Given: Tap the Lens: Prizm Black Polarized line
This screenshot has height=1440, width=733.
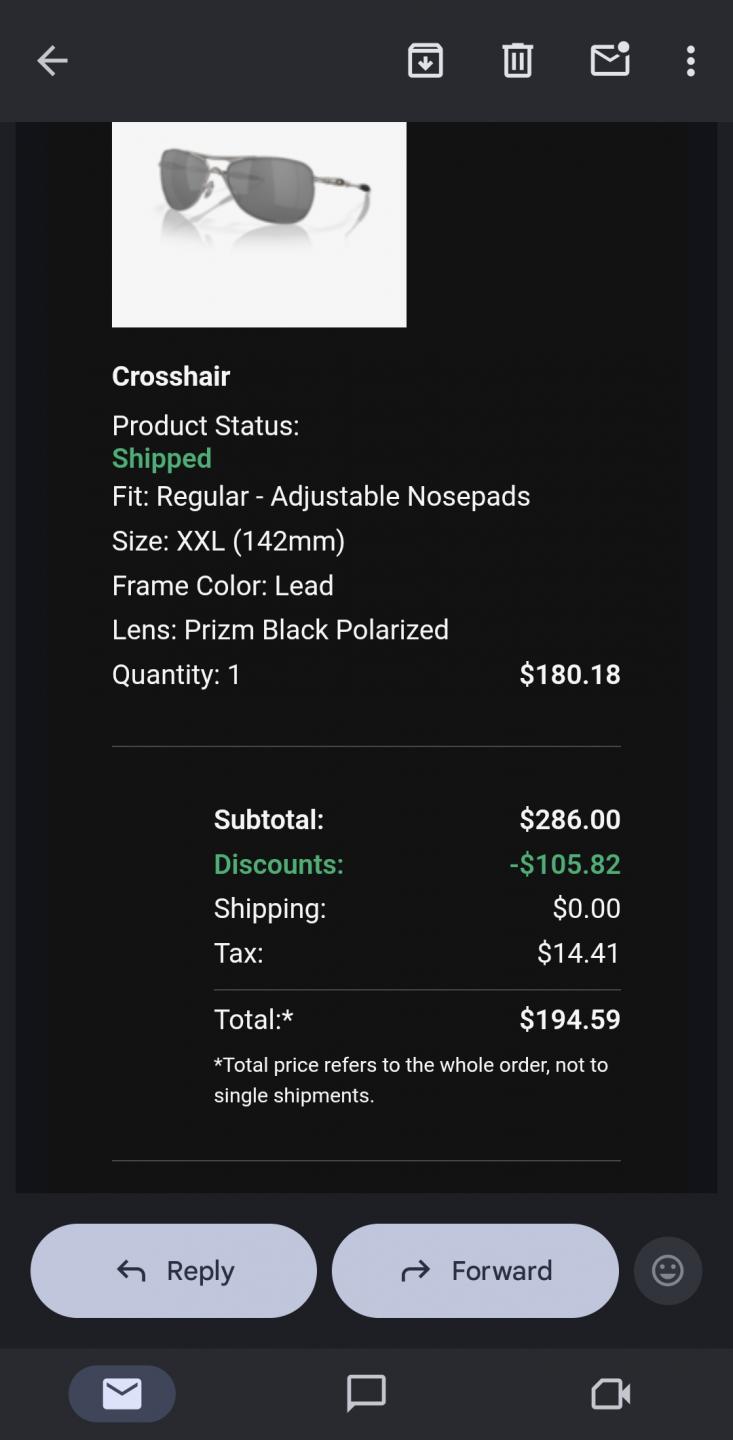Looking at the screenshot, I should point(280,630).
